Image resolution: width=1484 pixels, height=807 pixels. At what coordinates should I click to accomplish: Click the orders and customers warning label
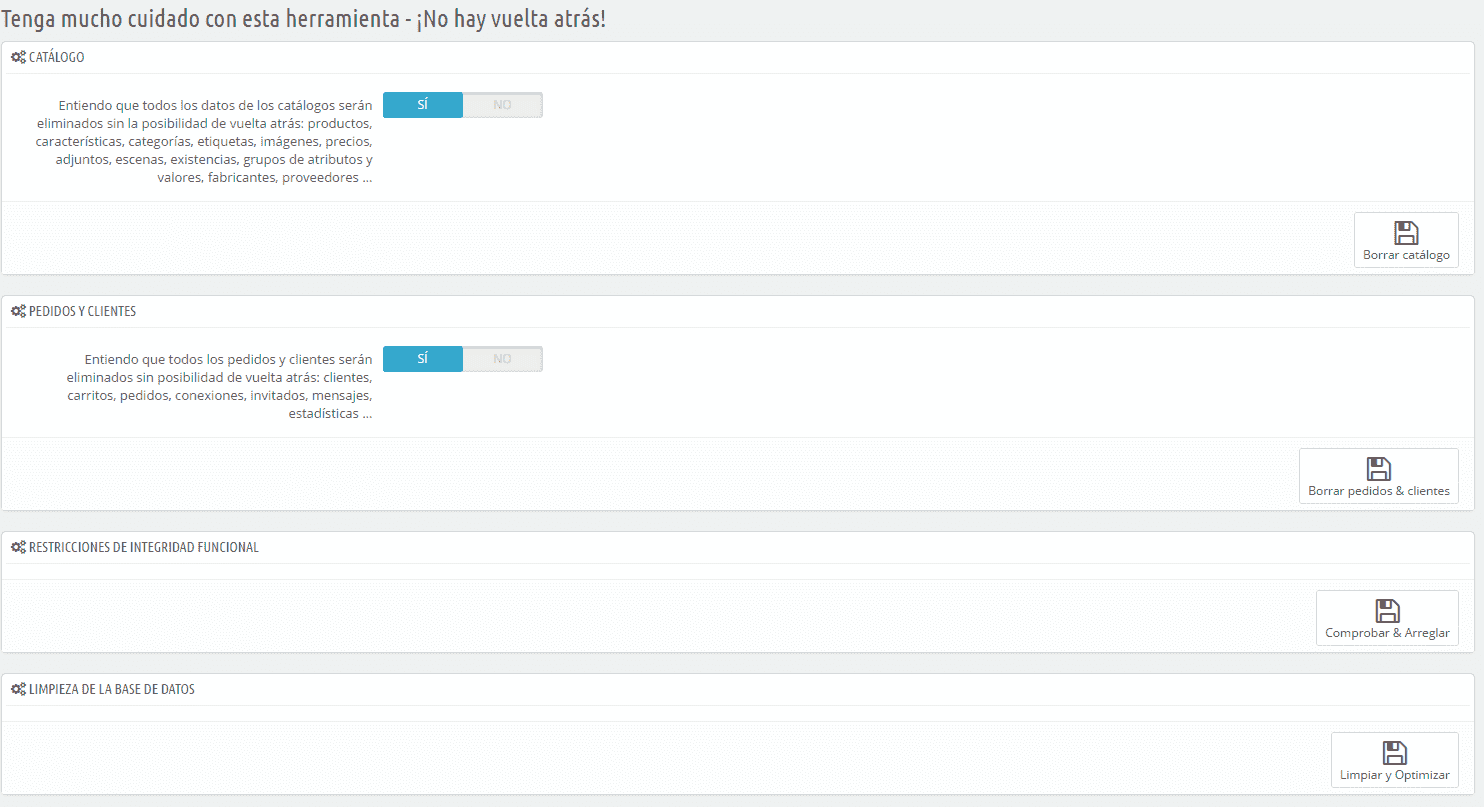coord(219,386)
